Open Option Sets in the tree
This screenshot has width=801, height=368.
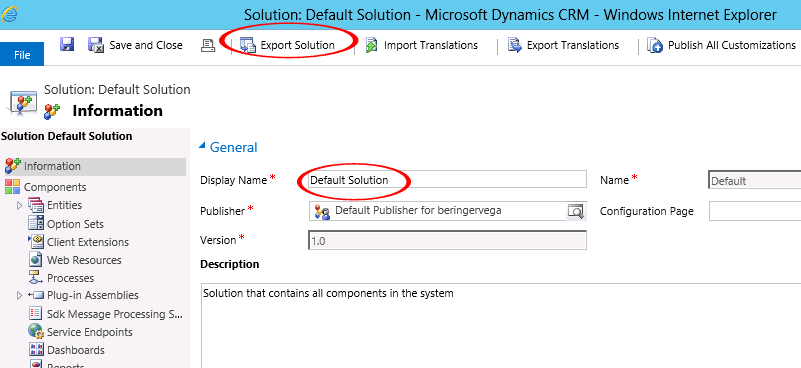(x=75, y=224)
